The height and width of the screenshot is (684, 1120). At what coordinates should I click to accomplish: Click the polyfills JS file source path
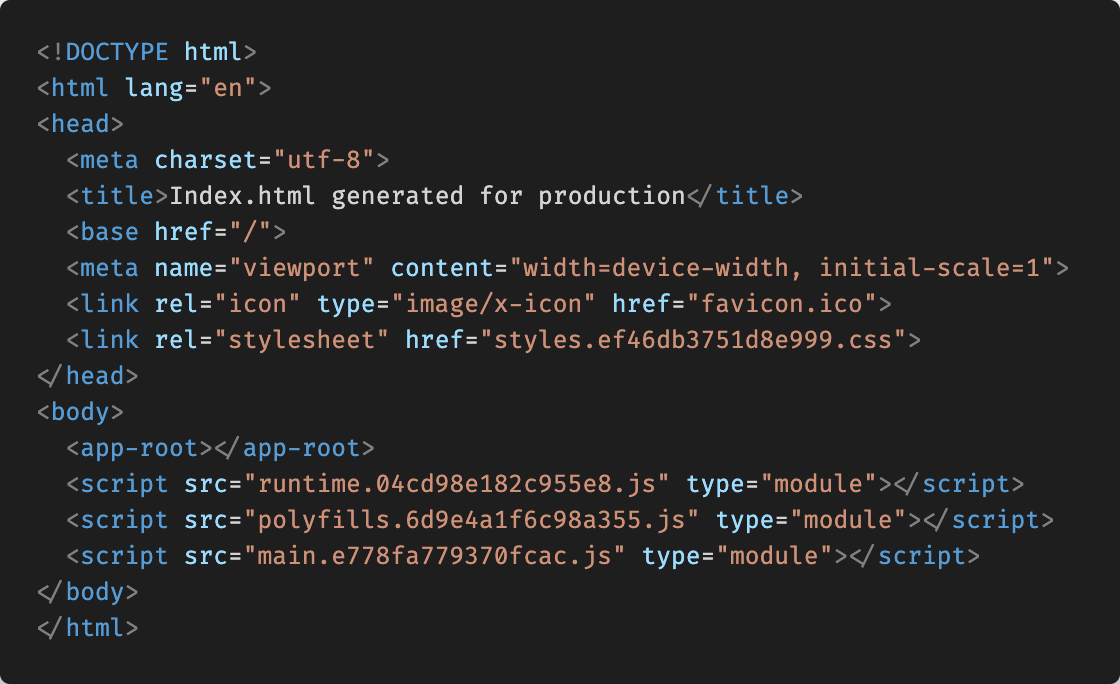(472, 520)
